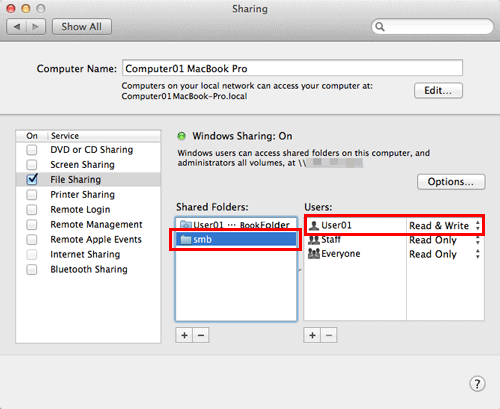Viewport: 500px width, 409px height.
Task: Select Remote Apple Events label
Action: click(x=96, y=239)
